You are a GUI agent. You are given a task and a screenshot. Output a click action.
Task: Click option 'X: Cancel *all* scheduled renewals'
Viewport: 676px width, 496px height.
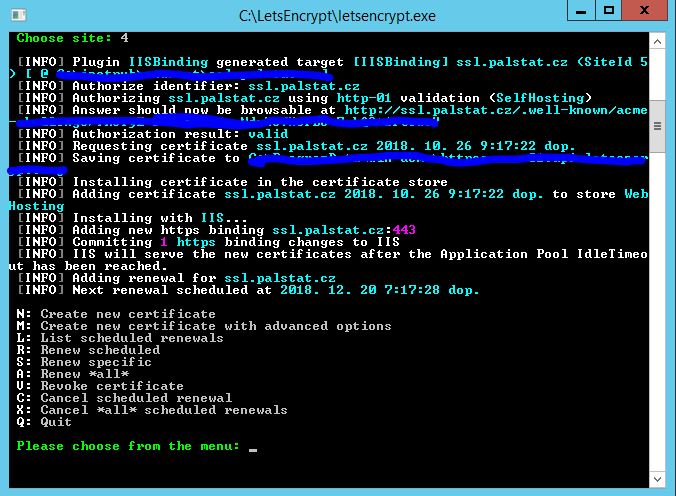(x=152, y=410)
